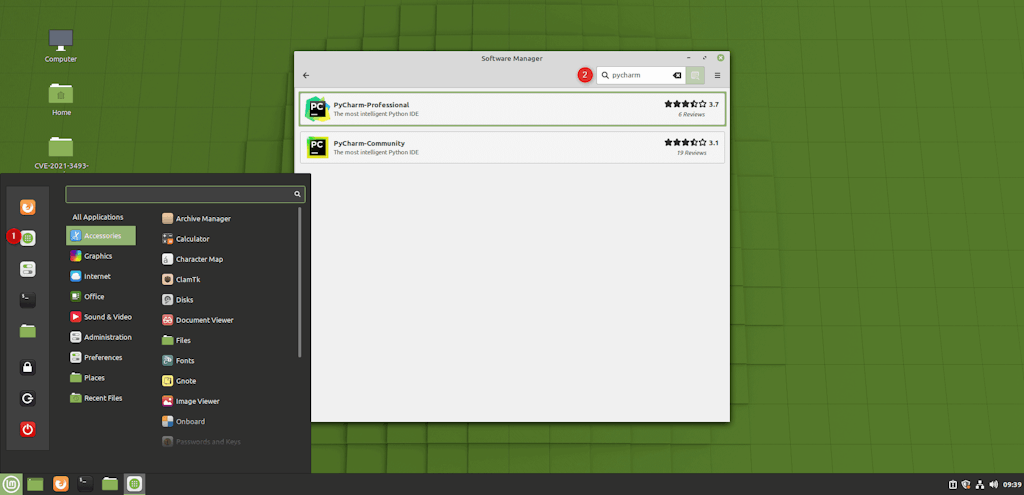
Task: Select All Applications category
Action: (x=98, y=217)
